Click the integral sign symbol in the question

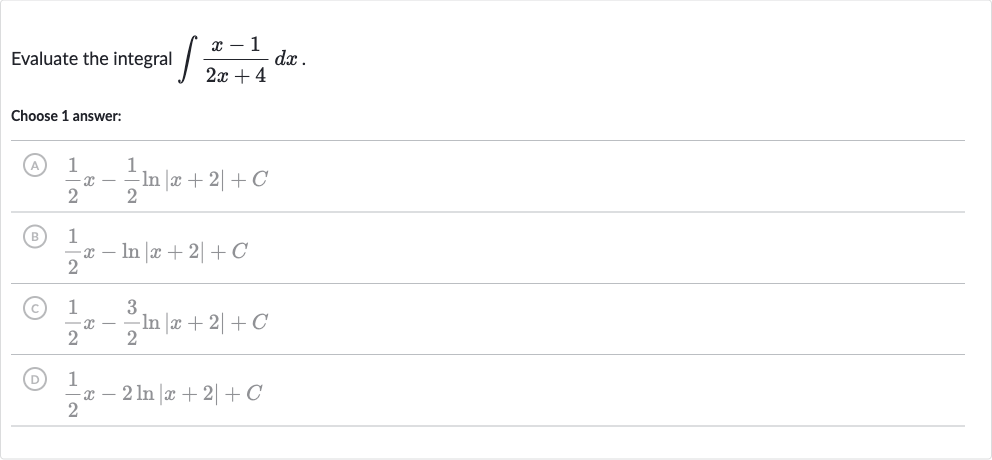tap(188, 60)
